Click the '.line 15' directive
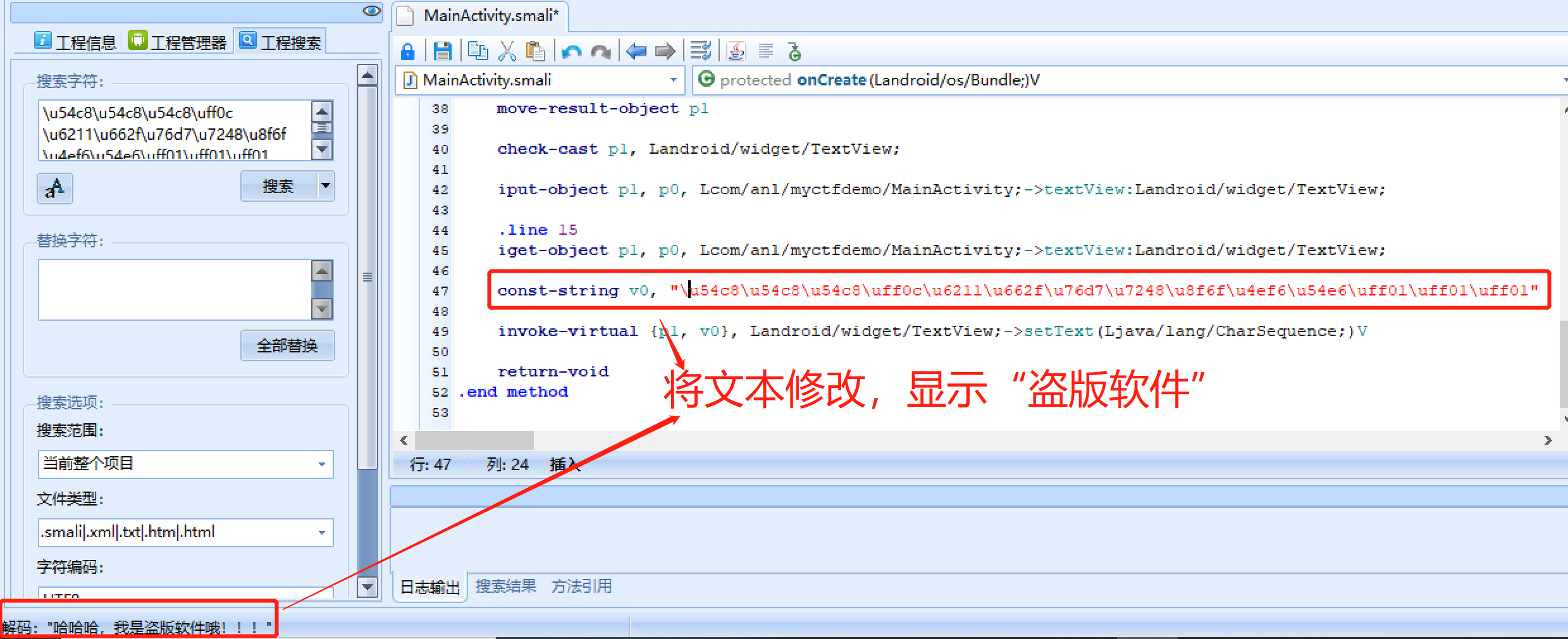 tap(537, 230)
